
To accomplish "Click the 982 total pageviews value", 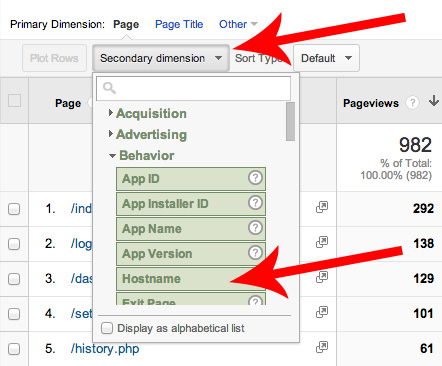I will tap(415, 145).
